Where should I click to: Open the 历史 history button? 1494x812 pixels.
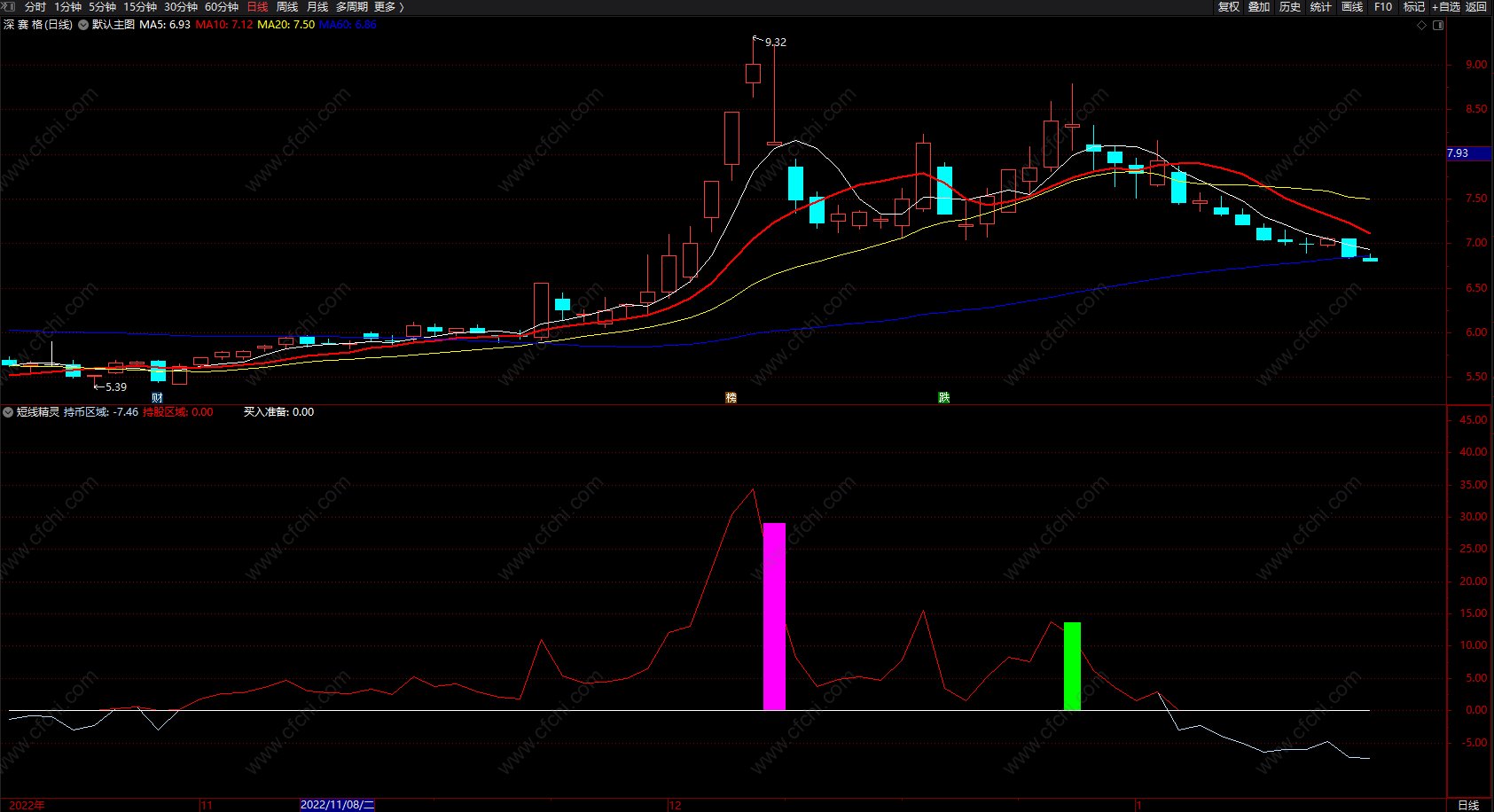click(1290, 7)
